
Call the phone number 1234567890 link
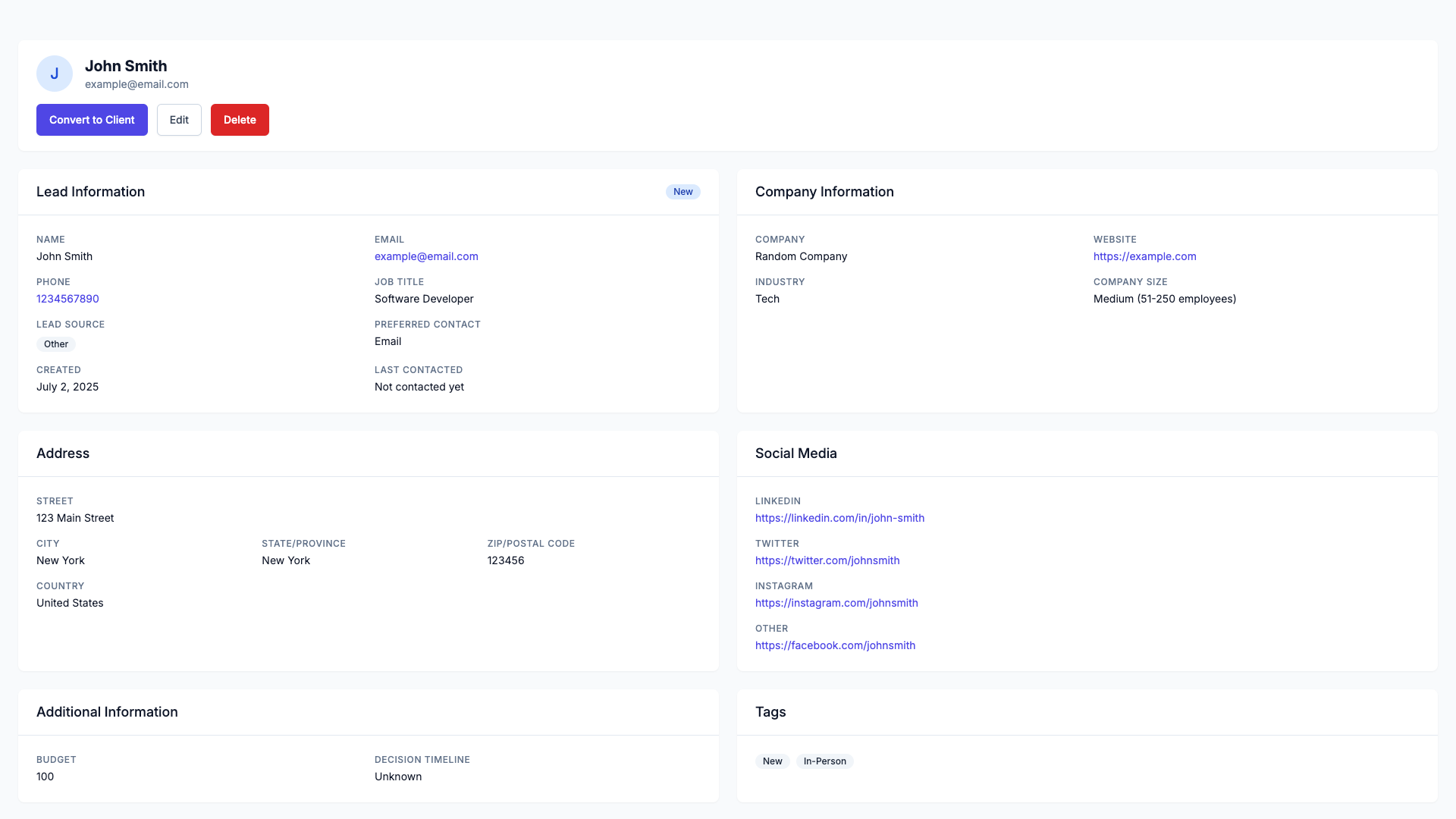pyautogui.click(x=67, y=299)
